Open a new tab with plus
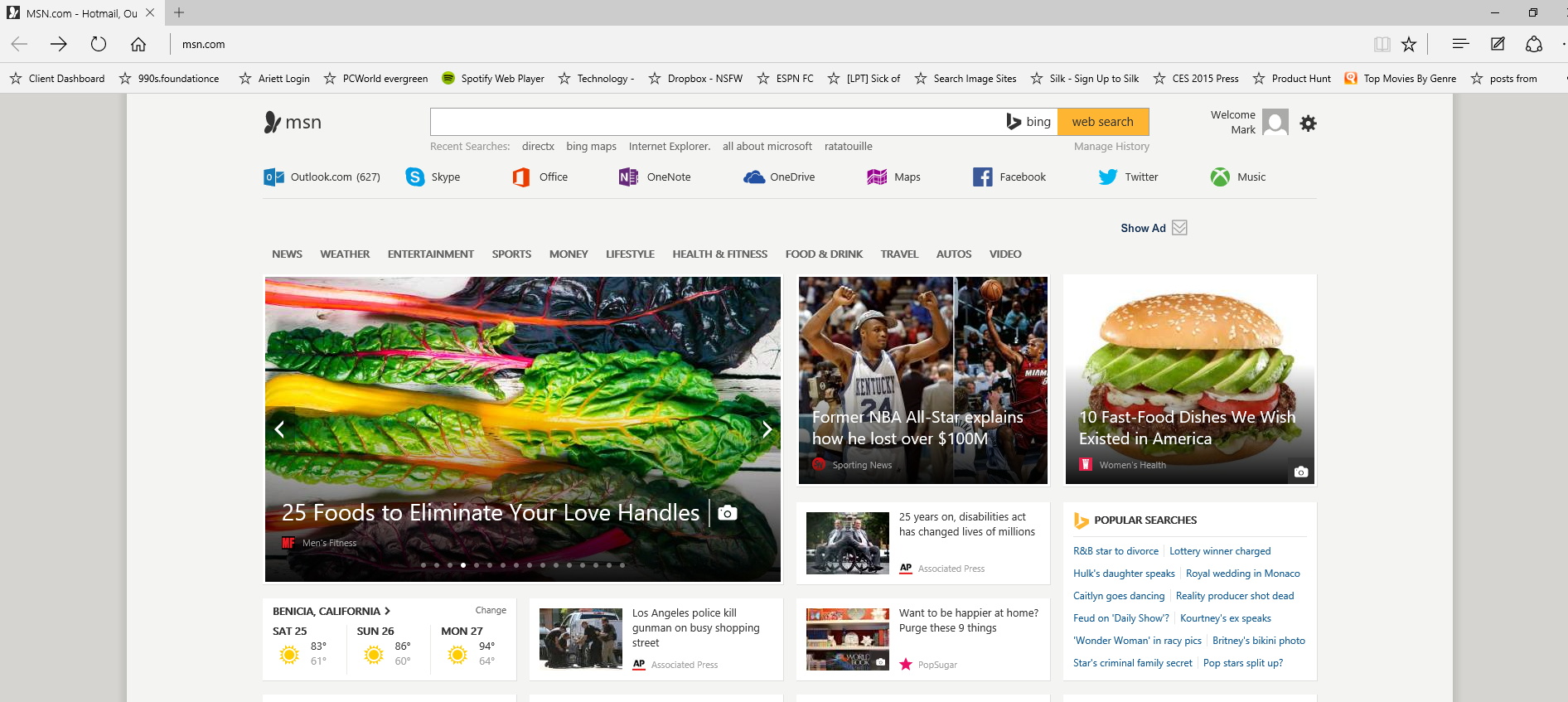The width and height of the screenshot is (1568, 702). pos(179,12)
